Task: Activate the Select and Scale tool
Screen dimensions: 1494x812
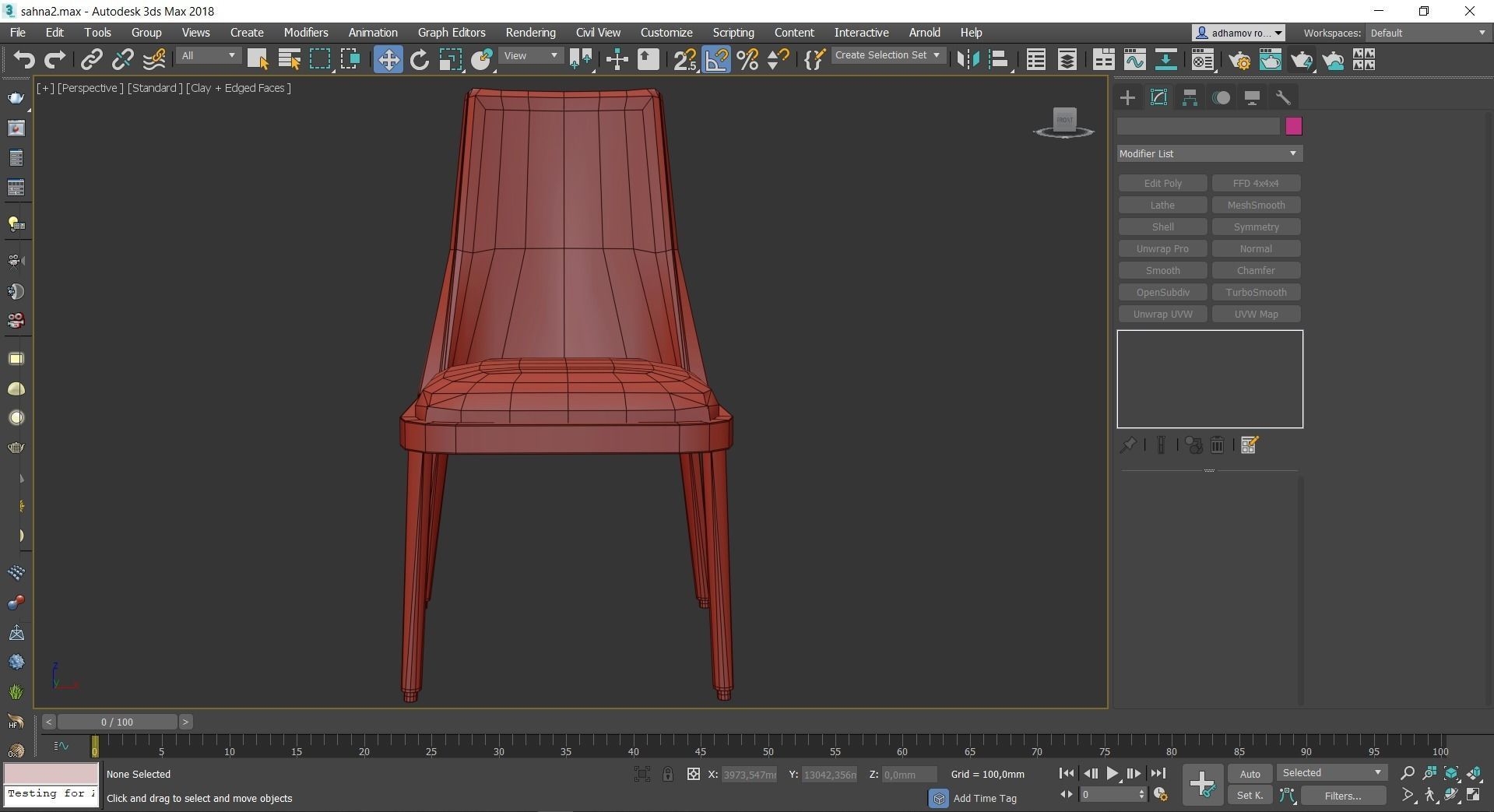Action: point(451,60)
